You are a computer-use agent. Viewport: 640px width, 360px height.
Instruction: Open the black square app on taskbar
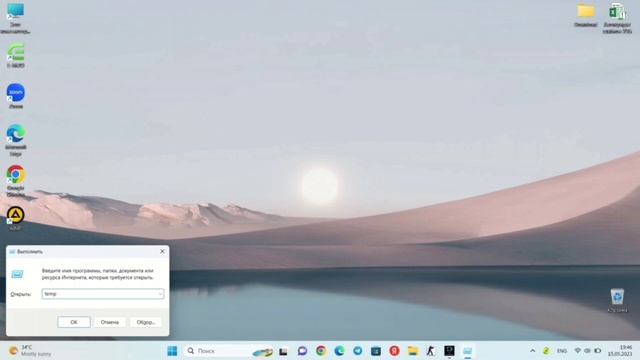[x=449, y=351]
